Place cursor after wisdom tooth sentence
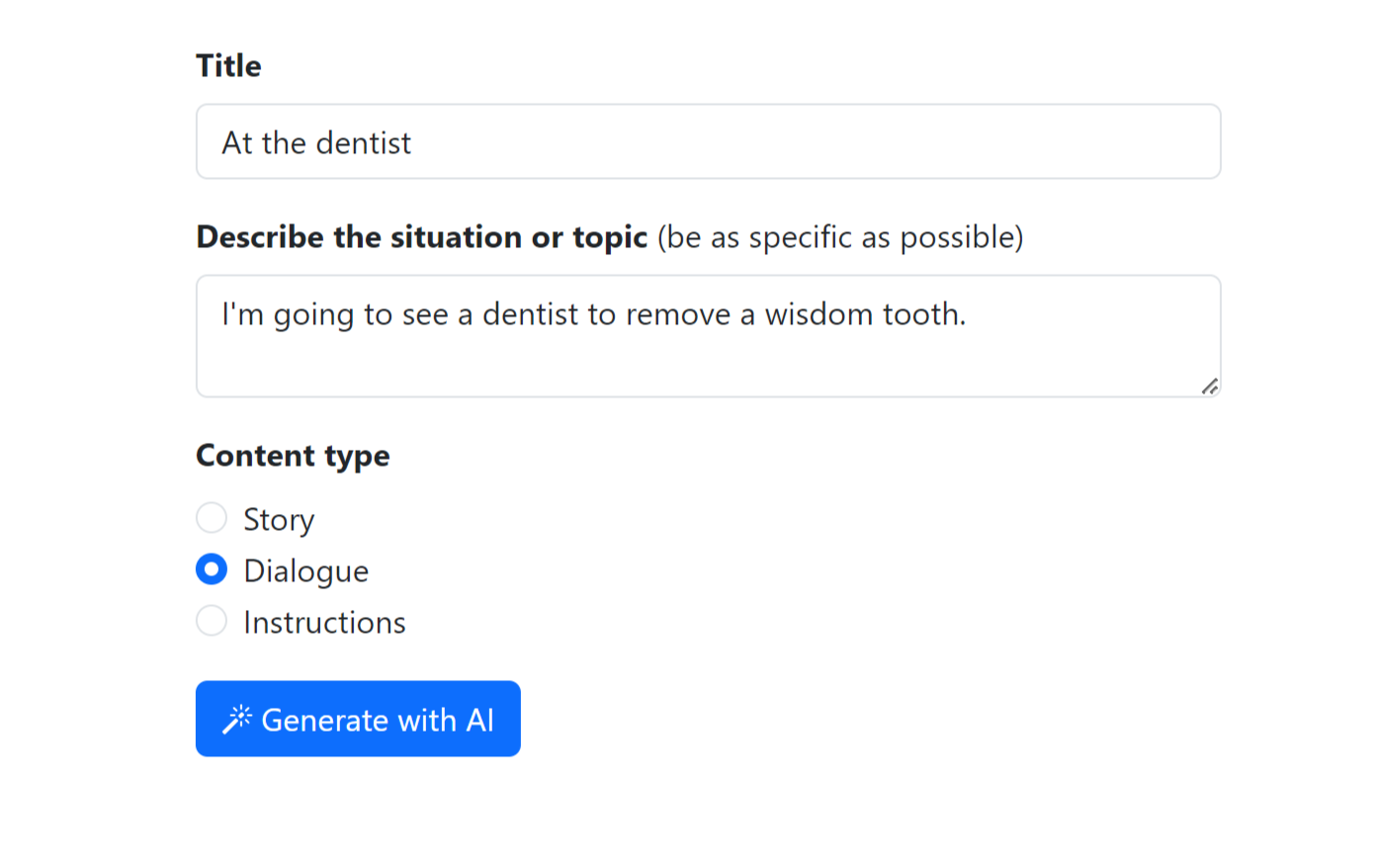 pos(968,314)
